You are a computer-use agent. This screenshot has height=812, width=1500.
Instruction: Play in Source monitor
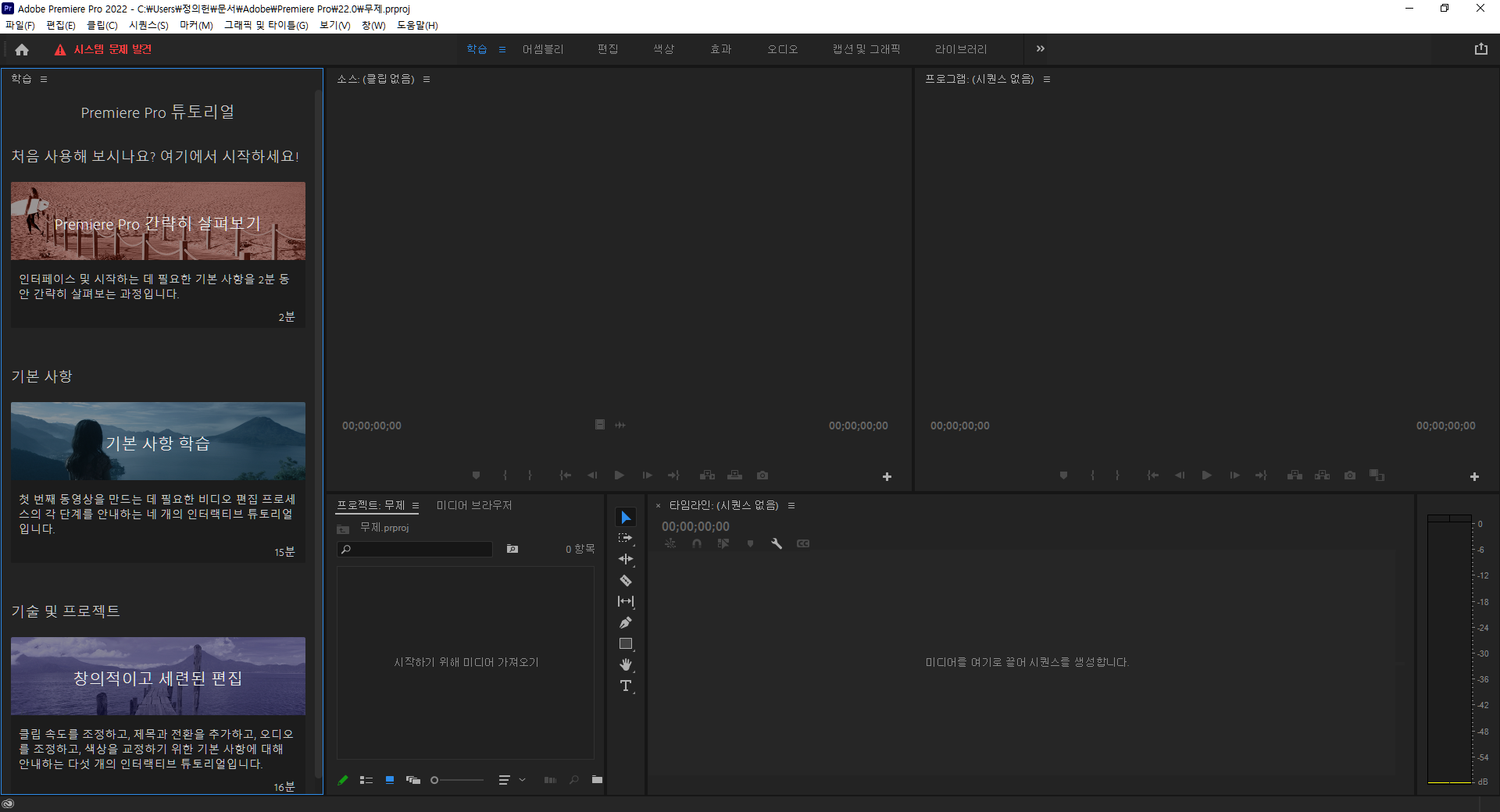pos(620,475)
